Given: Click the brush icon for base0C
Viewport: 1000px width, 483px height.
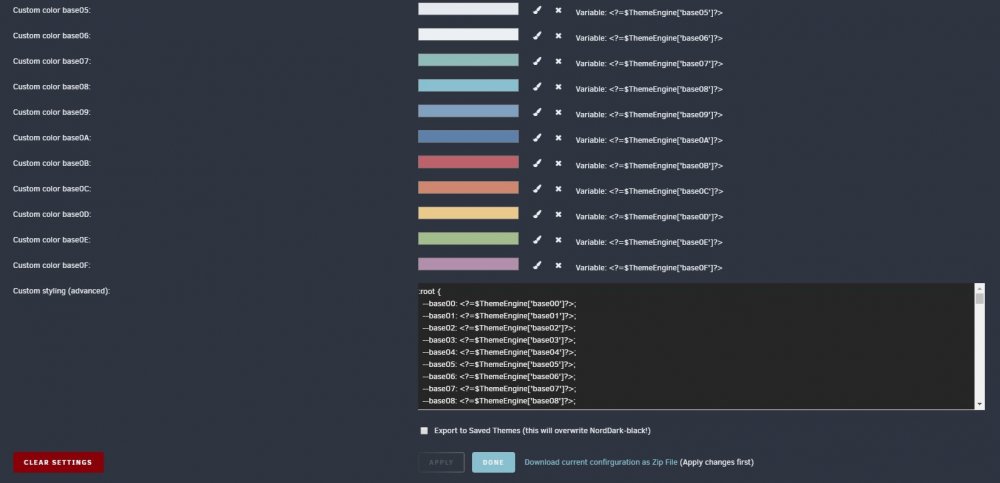Looking at the screenshot, I should pos(537,189).
